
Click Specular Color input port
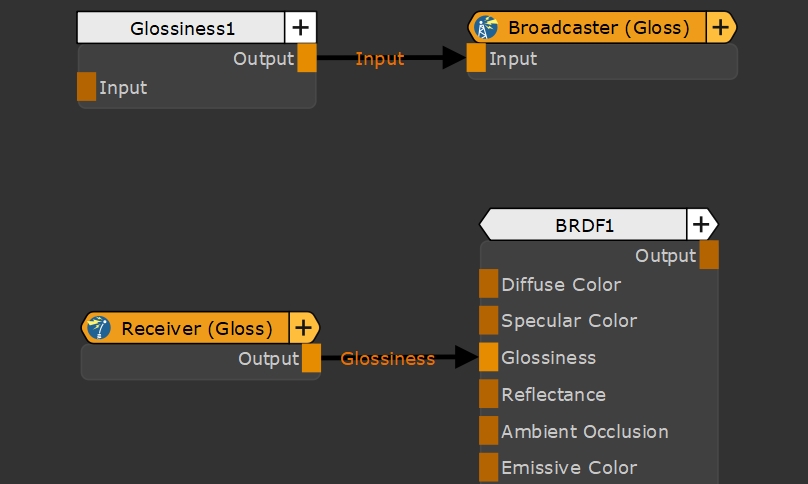(488, 320)
